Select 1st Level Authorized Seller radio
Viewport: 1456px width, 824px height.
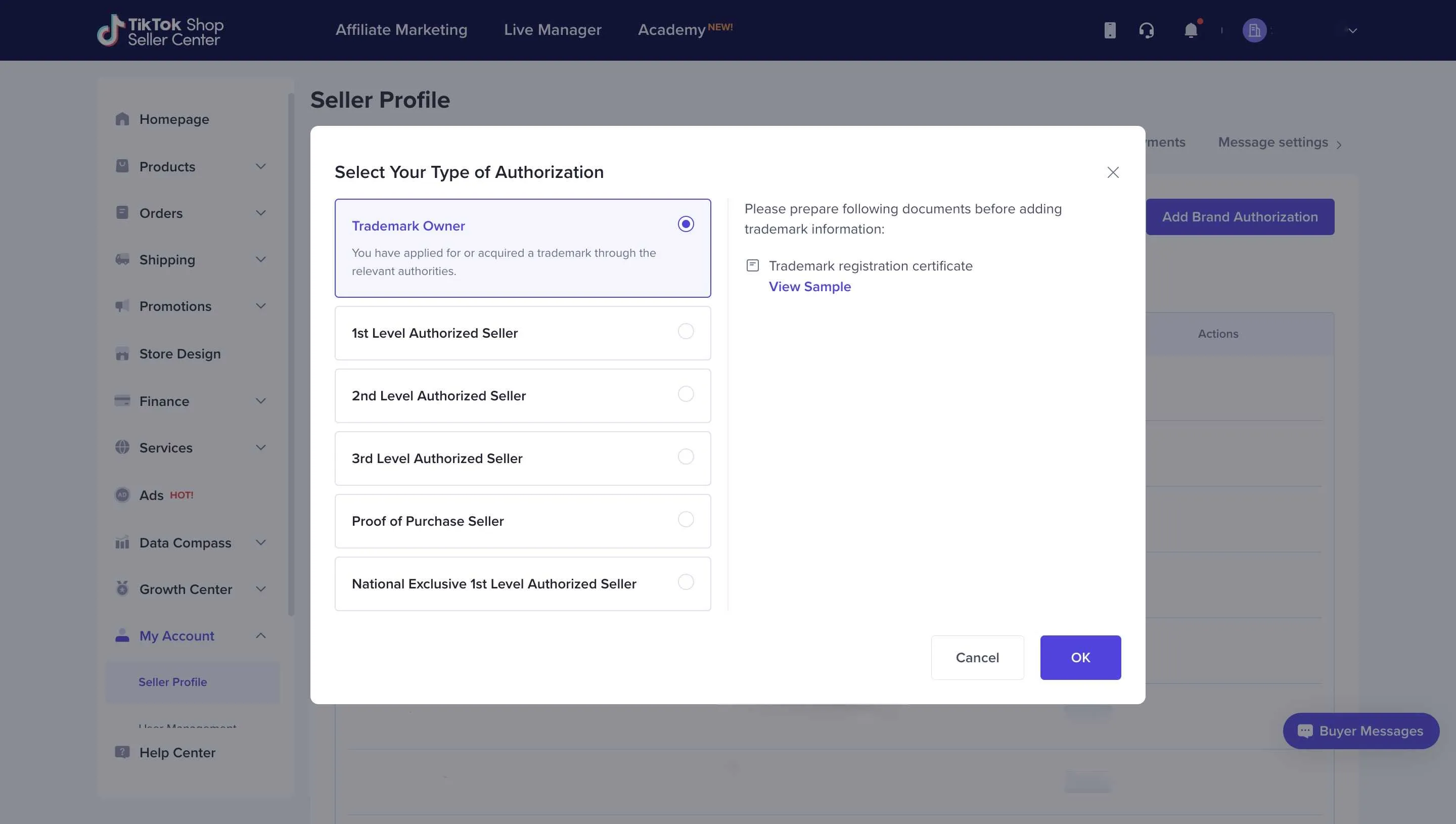click(x=685, y=332)
